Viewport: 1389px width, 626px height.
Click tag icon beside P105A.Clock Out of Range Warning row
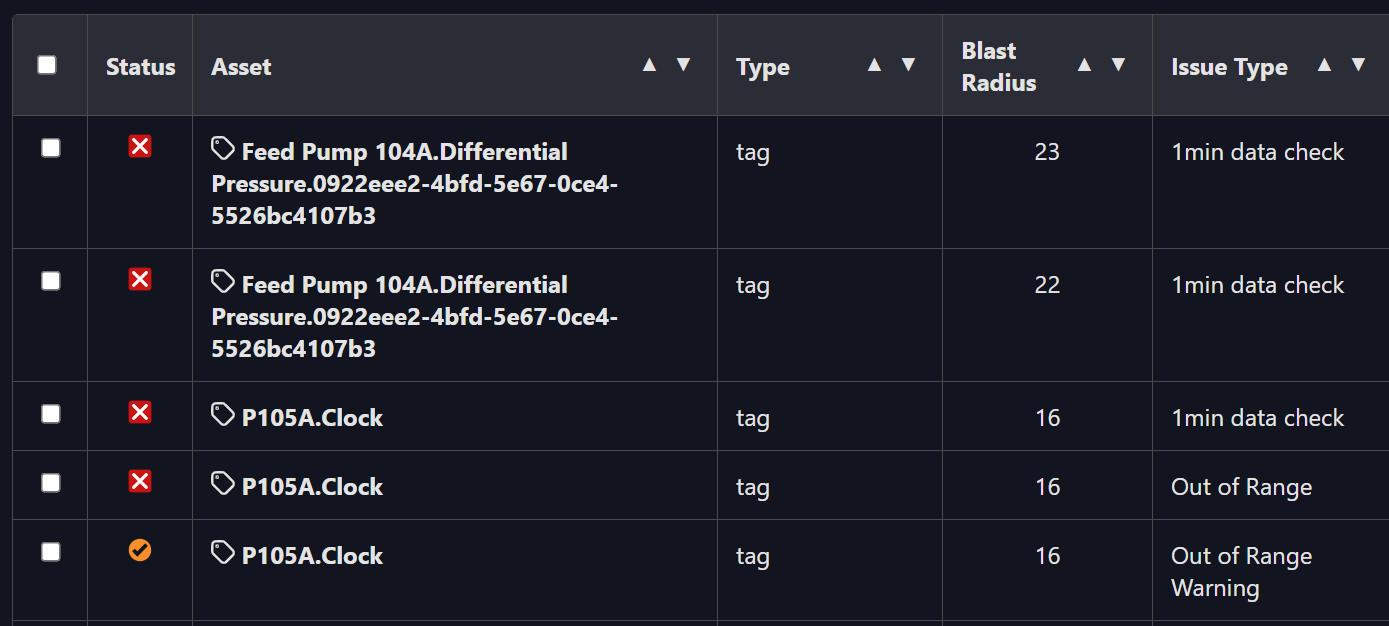click(223, 553)
